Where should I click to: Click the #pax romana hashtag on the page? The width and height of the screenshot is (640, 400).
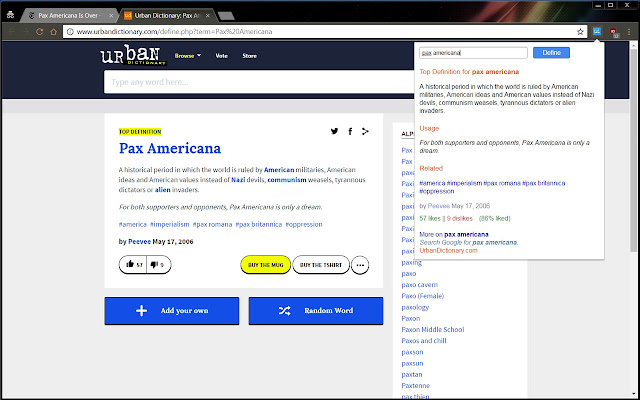(x=212, y=224)
